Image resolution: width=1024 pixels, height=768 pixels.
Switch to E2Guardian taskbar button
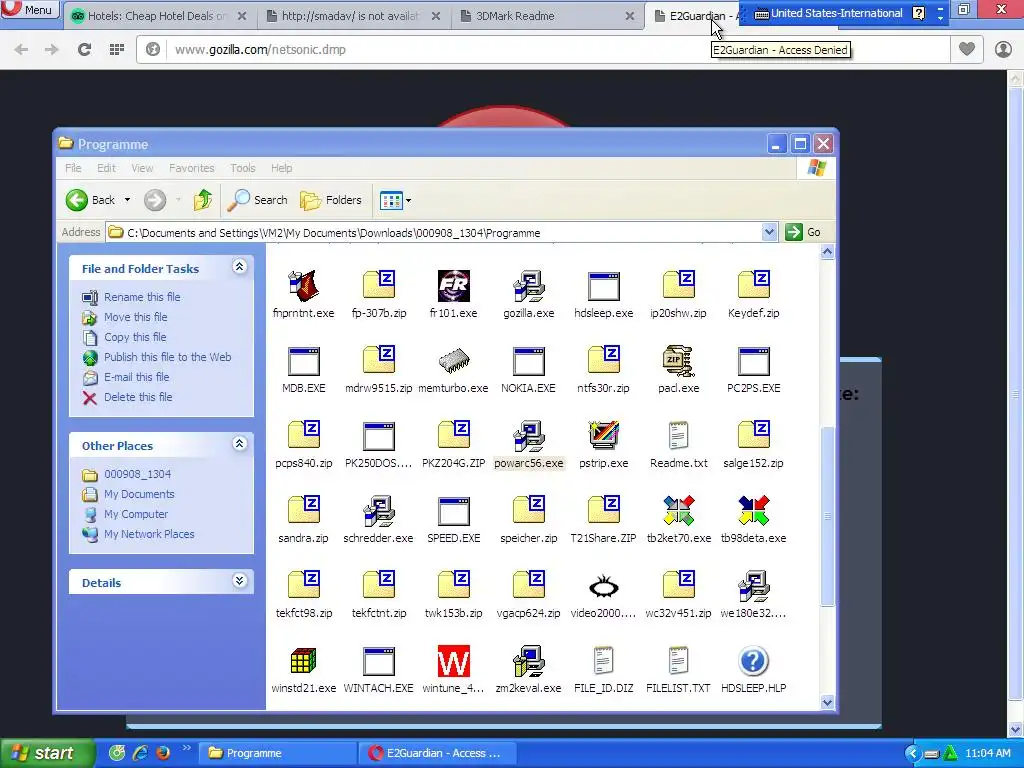coord(437,753)
